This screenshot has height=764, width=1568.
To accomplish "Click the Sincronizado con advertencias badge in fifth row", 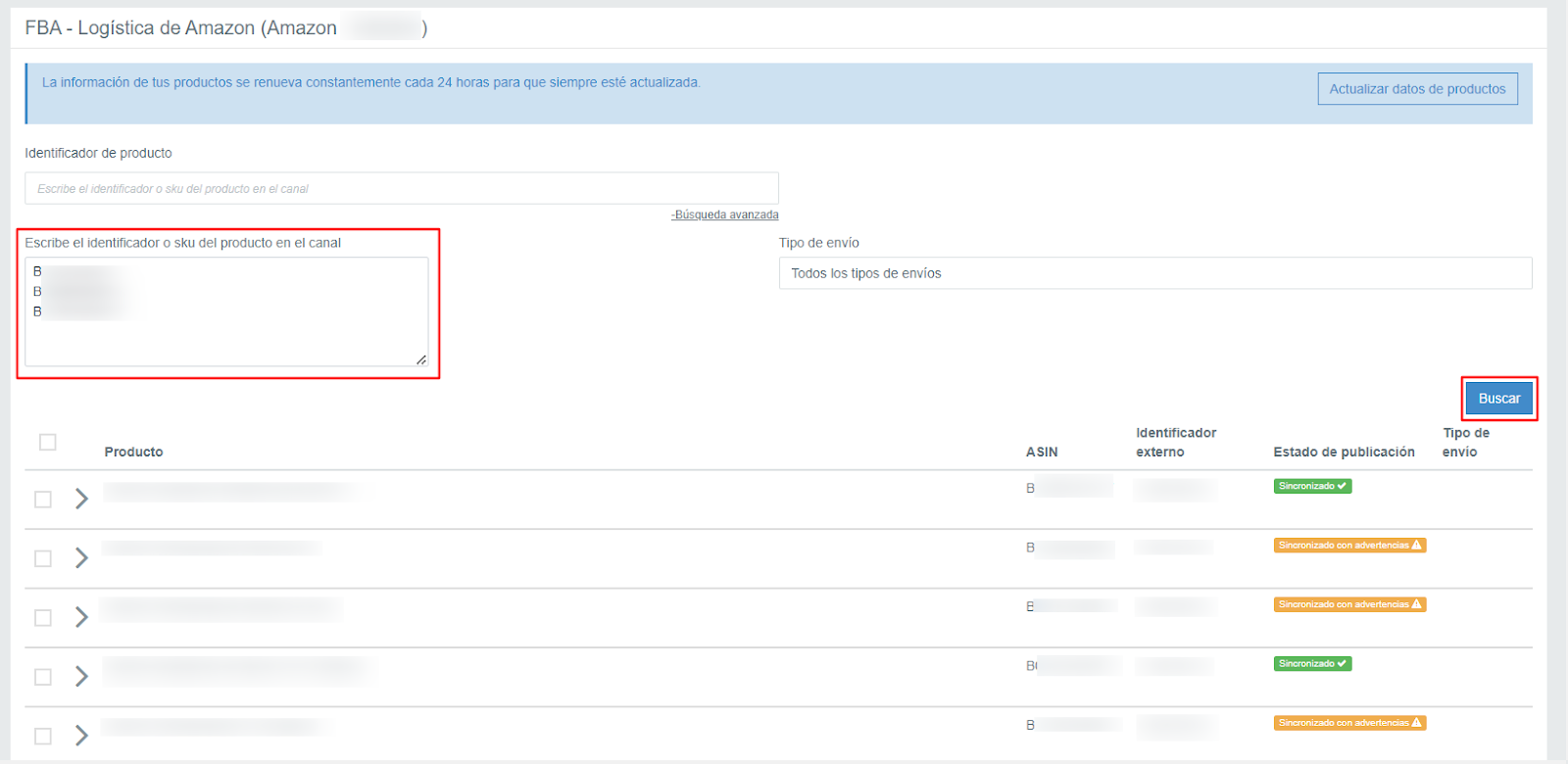I will 1349,723.
